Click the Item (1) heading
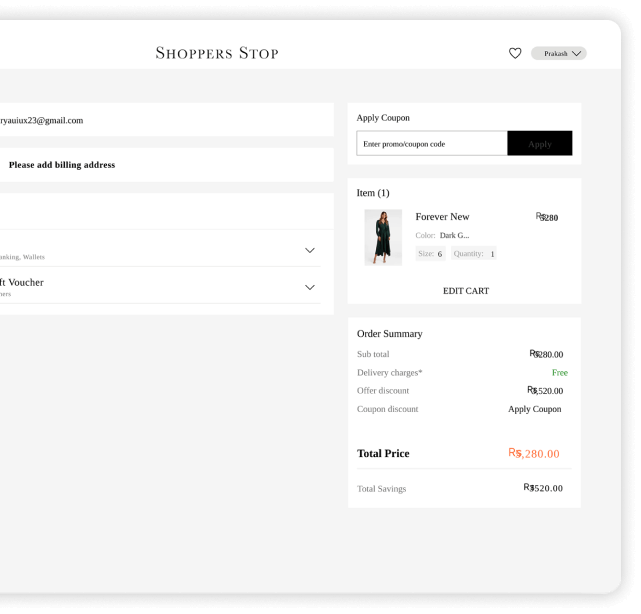Image resolution: width=641 pixels, height=614 pixels. pyautogui.click(x=373, y=193)
